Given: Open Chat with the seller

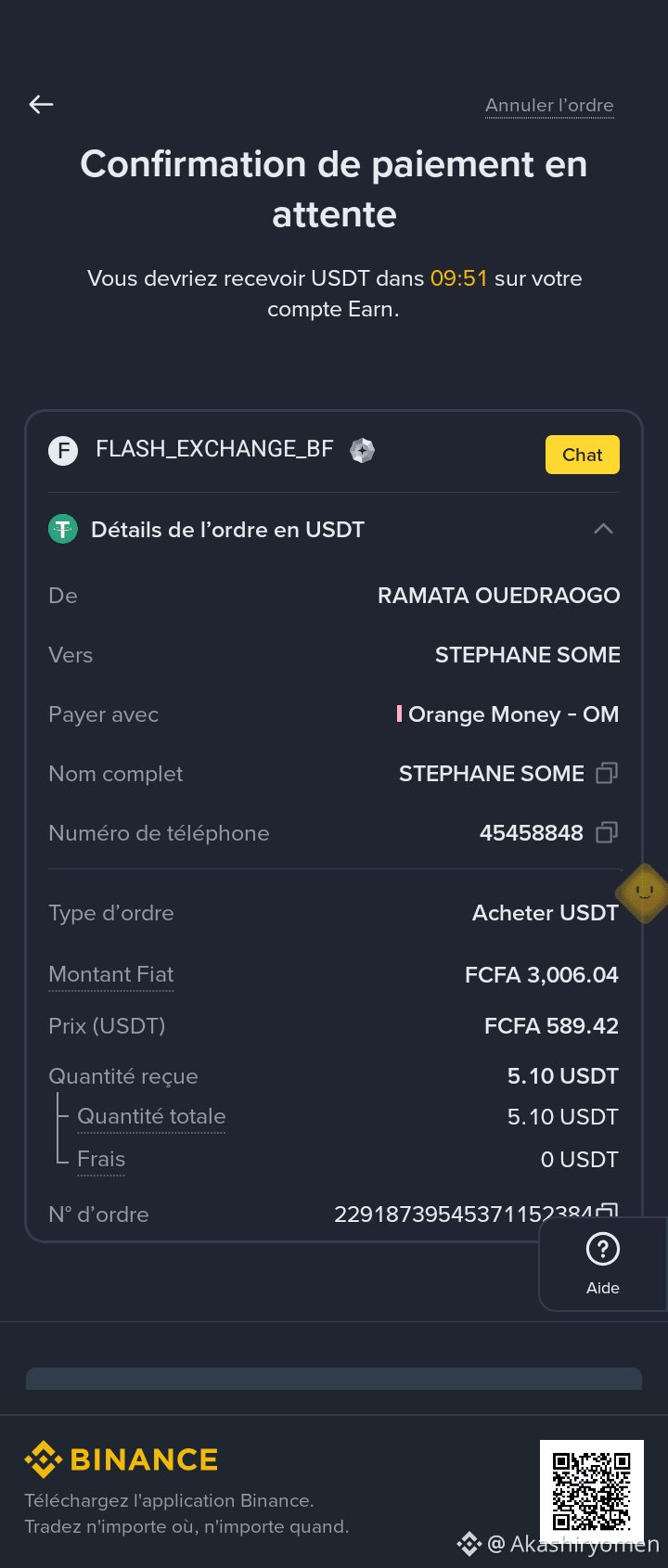Looking at the screenshot, I should point(582,455).
